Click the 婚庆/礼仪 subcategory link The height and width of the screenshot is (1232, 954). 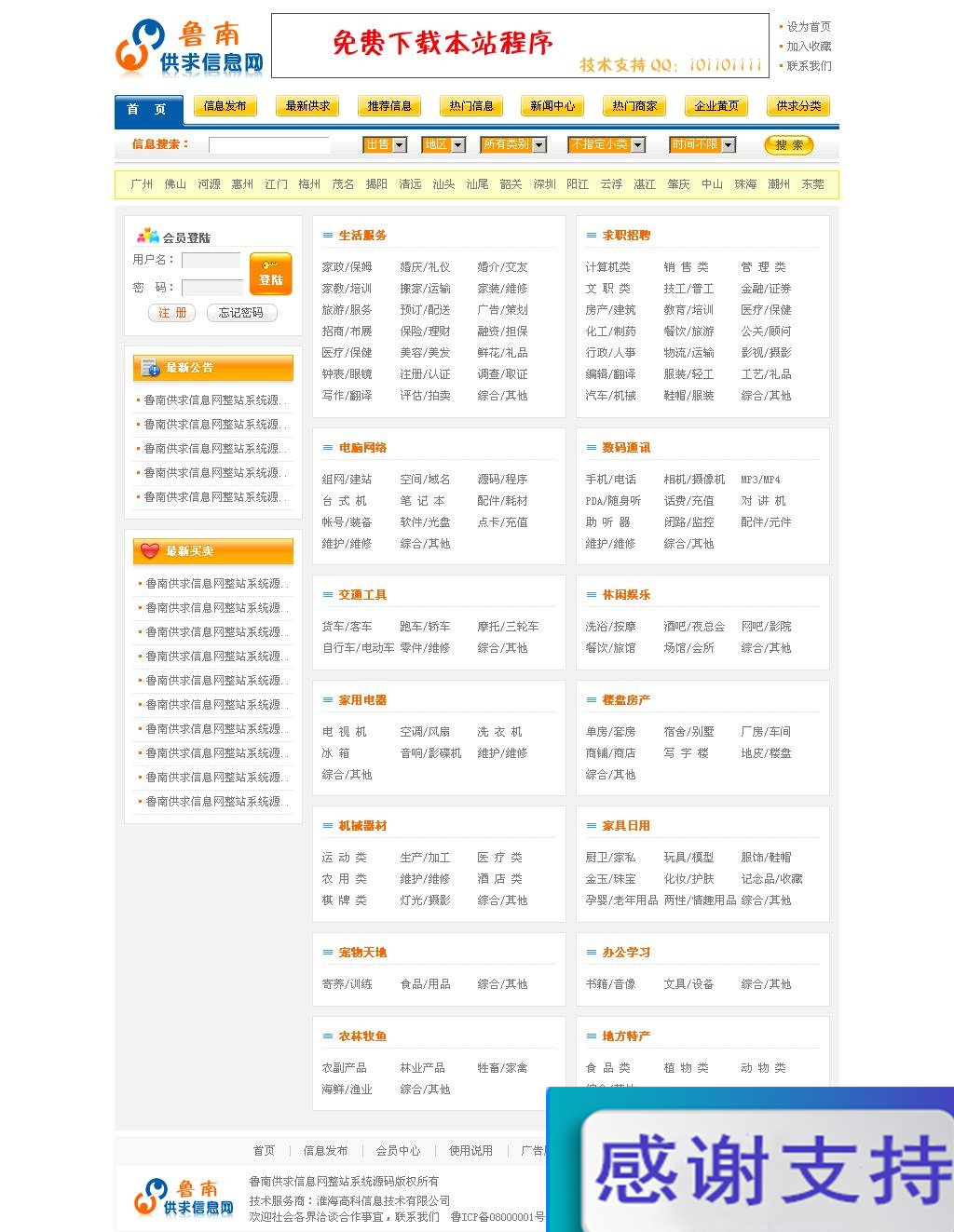pos(425,267)
